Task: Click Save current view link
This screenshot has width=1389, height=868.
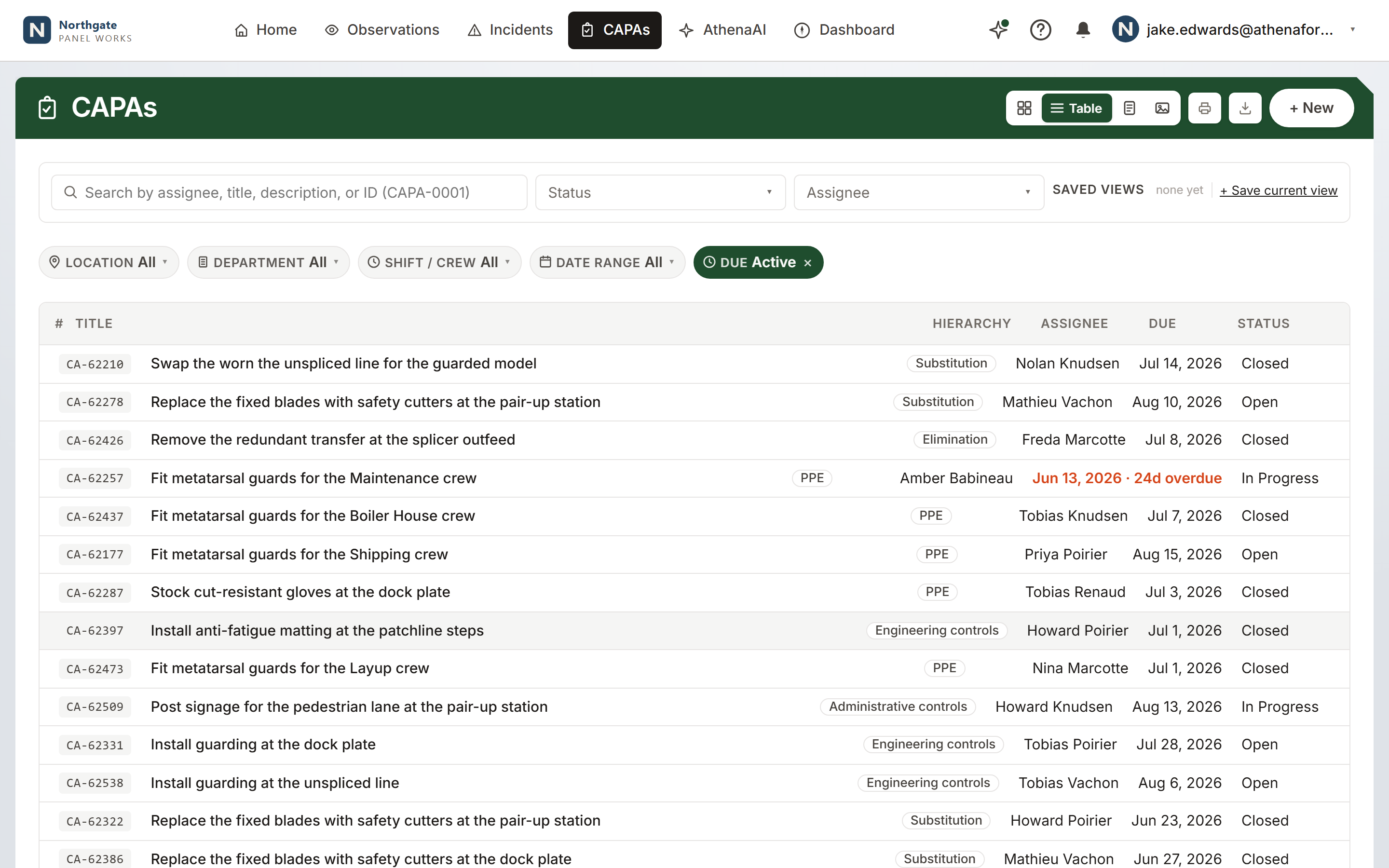Action: point(1278,190)
